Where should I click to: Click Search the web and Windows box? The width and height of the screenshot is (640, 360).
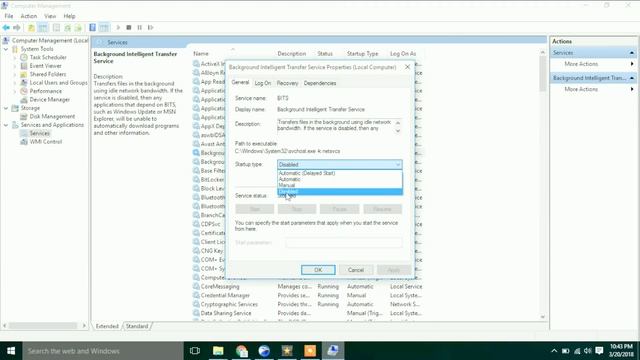pyautogui.click(x=103, y=351)
